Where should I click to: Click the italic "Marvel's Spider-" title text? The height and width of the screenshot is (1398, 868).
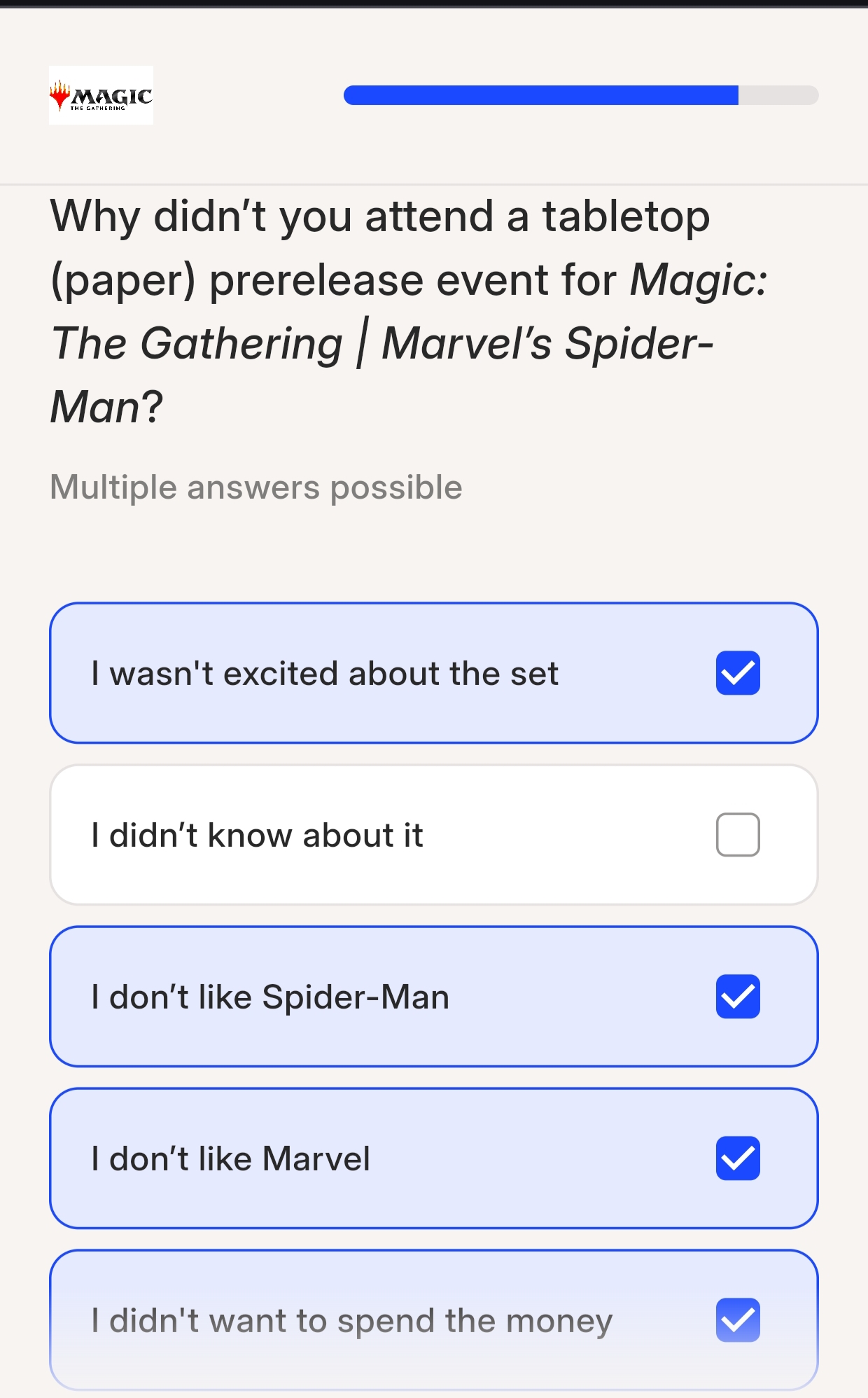point(547,344)
